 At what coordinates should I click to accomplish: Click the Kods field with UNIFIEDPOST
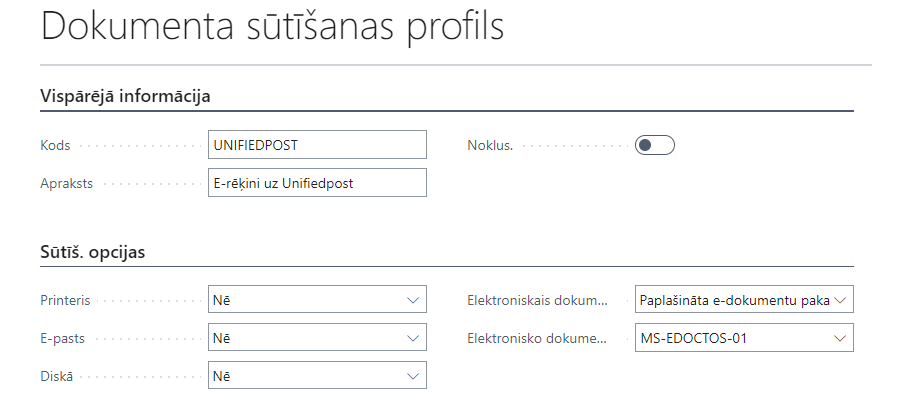316,145
